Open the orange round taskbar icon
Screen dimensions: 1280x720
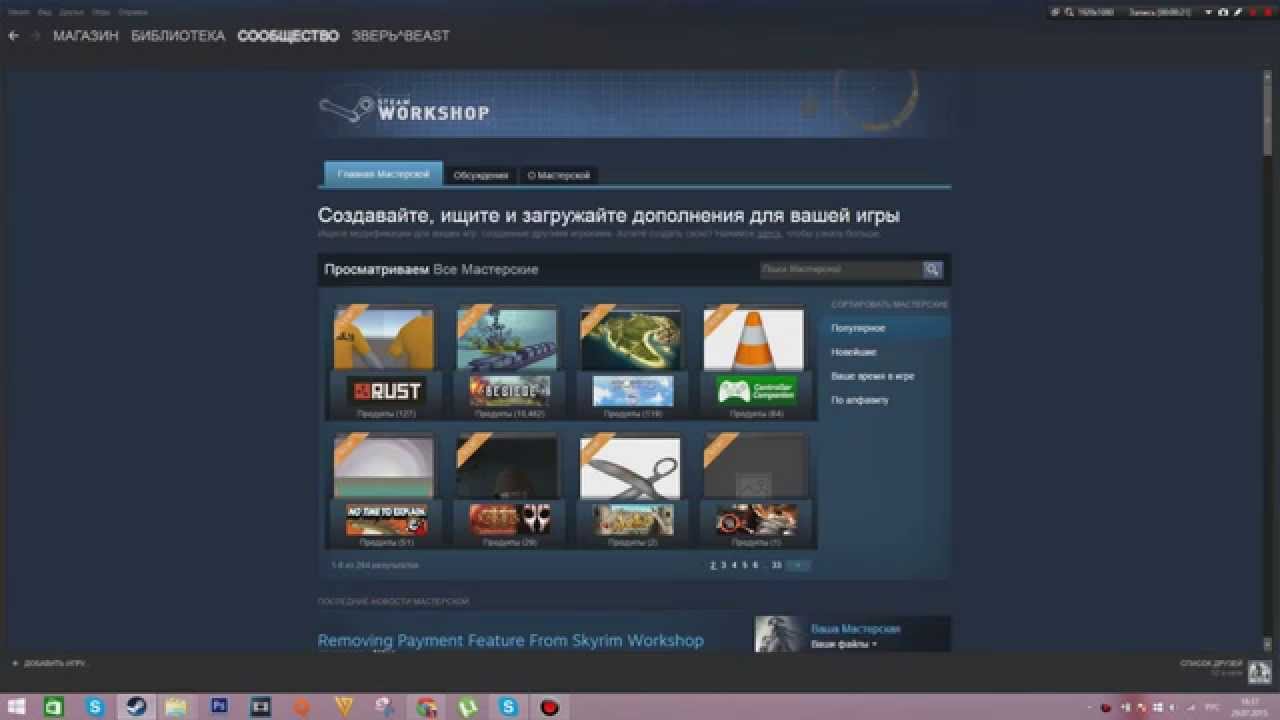coord(302,707)
